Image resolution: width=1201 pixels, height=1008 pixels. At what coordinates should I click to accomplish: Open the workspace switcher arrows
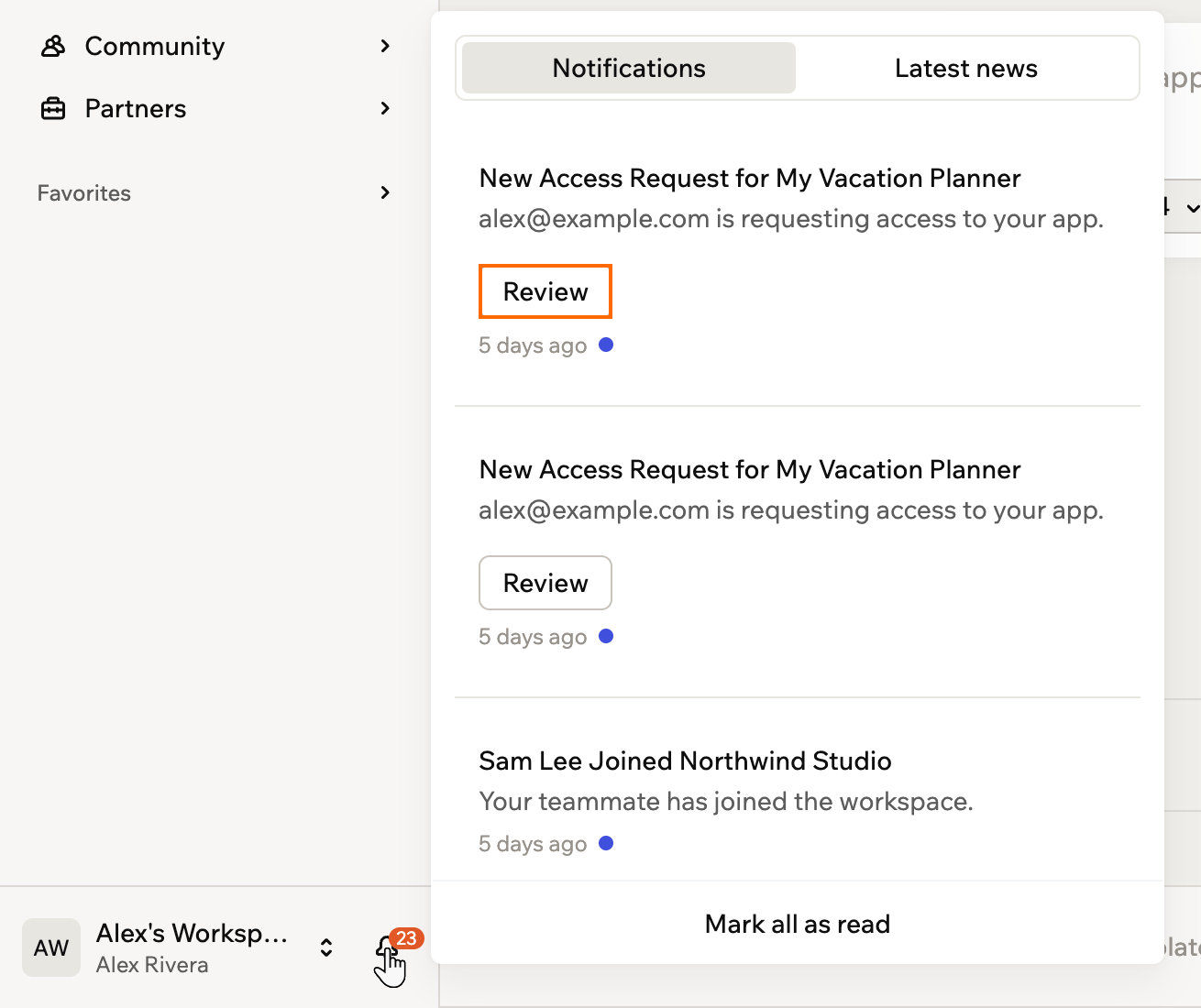tap(326, 948)
